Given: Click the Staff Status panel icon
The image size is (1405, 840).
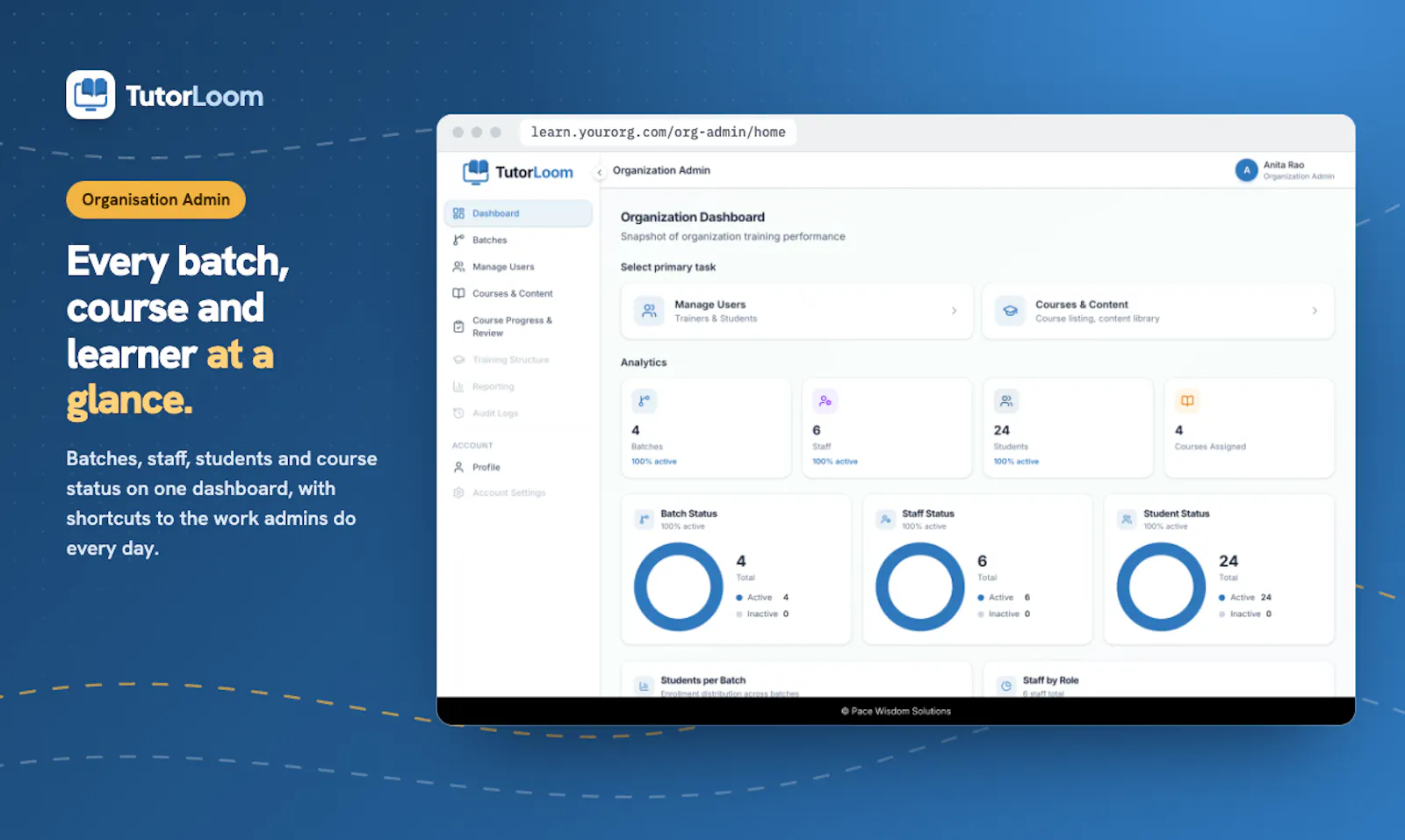Looking at the screenshot, I should [x=885, y=520].
